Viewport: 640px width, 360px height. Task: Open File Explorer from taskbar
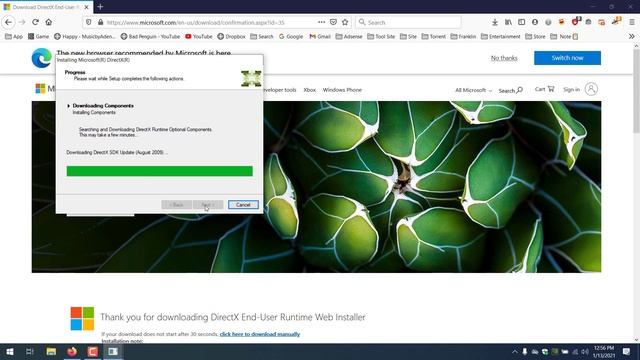(51, 351)
